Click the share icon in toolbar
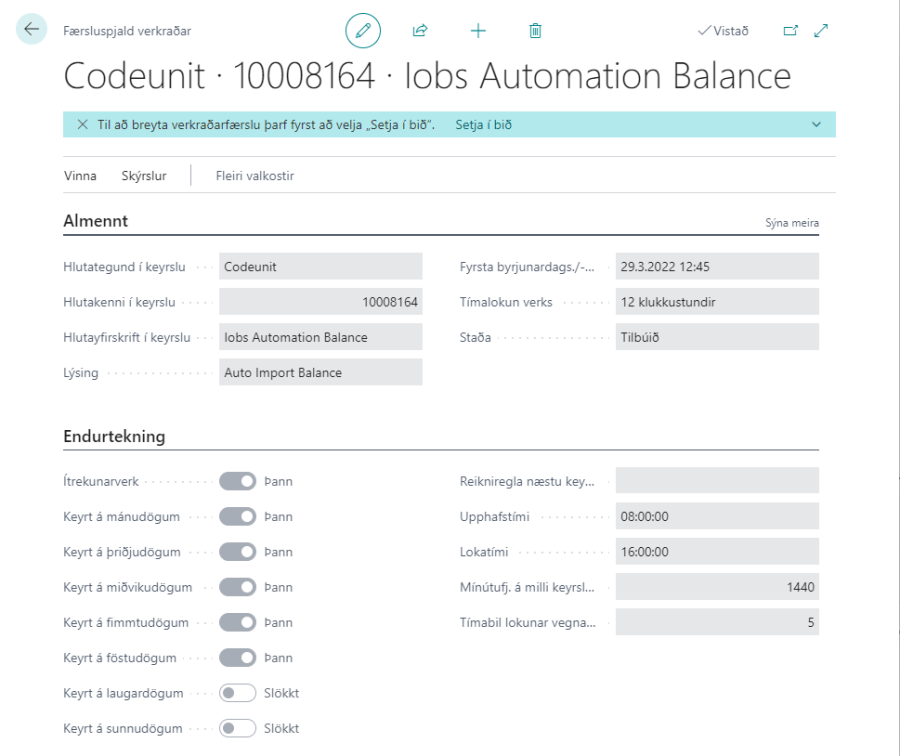Viewport: 900px width, 756px height. coord(420,31)
